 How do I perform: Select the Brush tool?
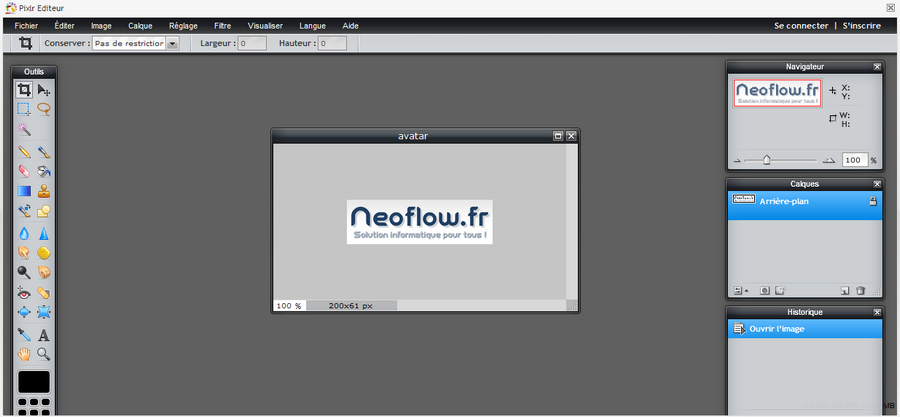click(44, 152)
